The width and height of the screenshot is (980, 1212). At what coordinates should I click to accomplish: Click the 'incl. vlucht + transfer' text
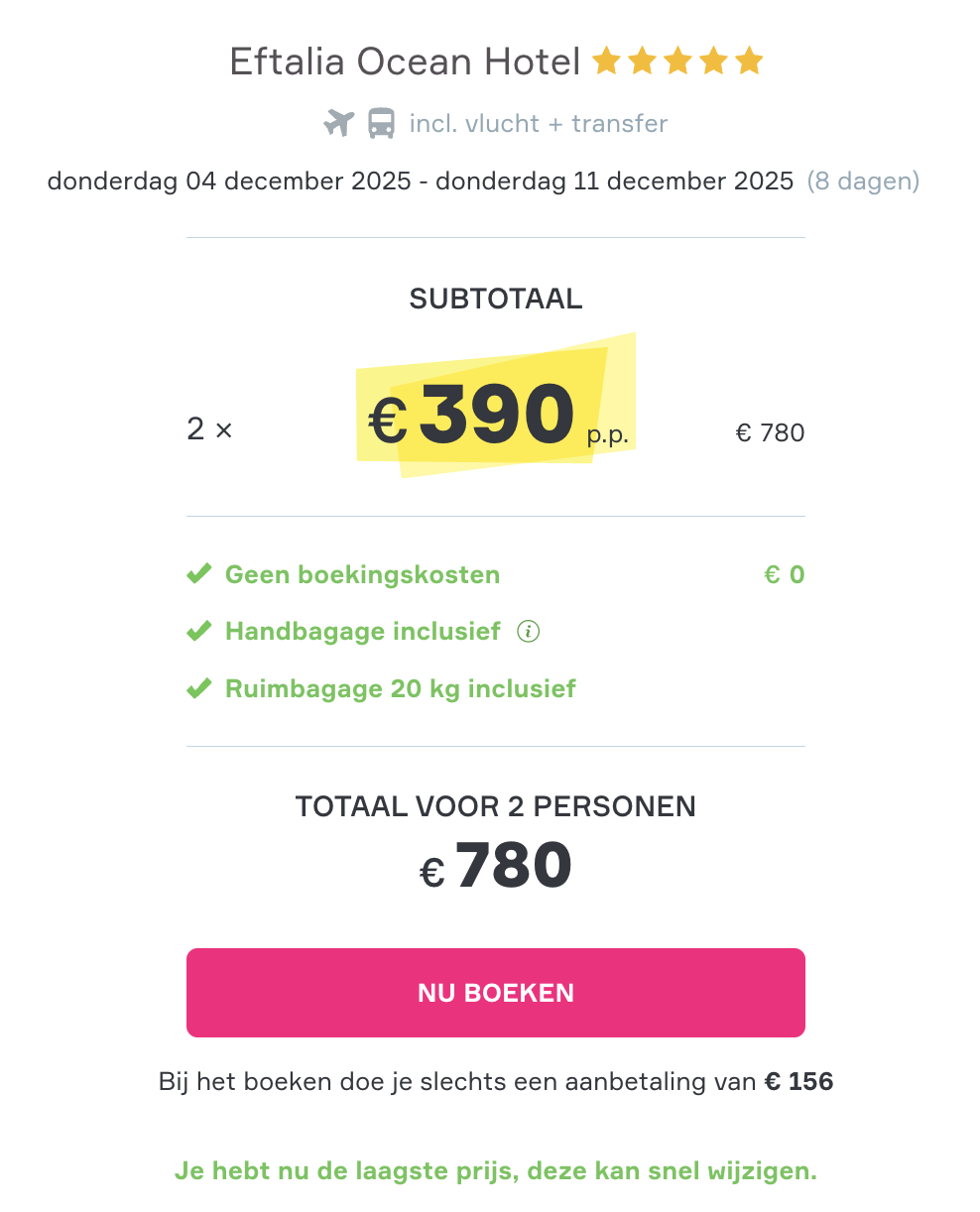(539, 124)
